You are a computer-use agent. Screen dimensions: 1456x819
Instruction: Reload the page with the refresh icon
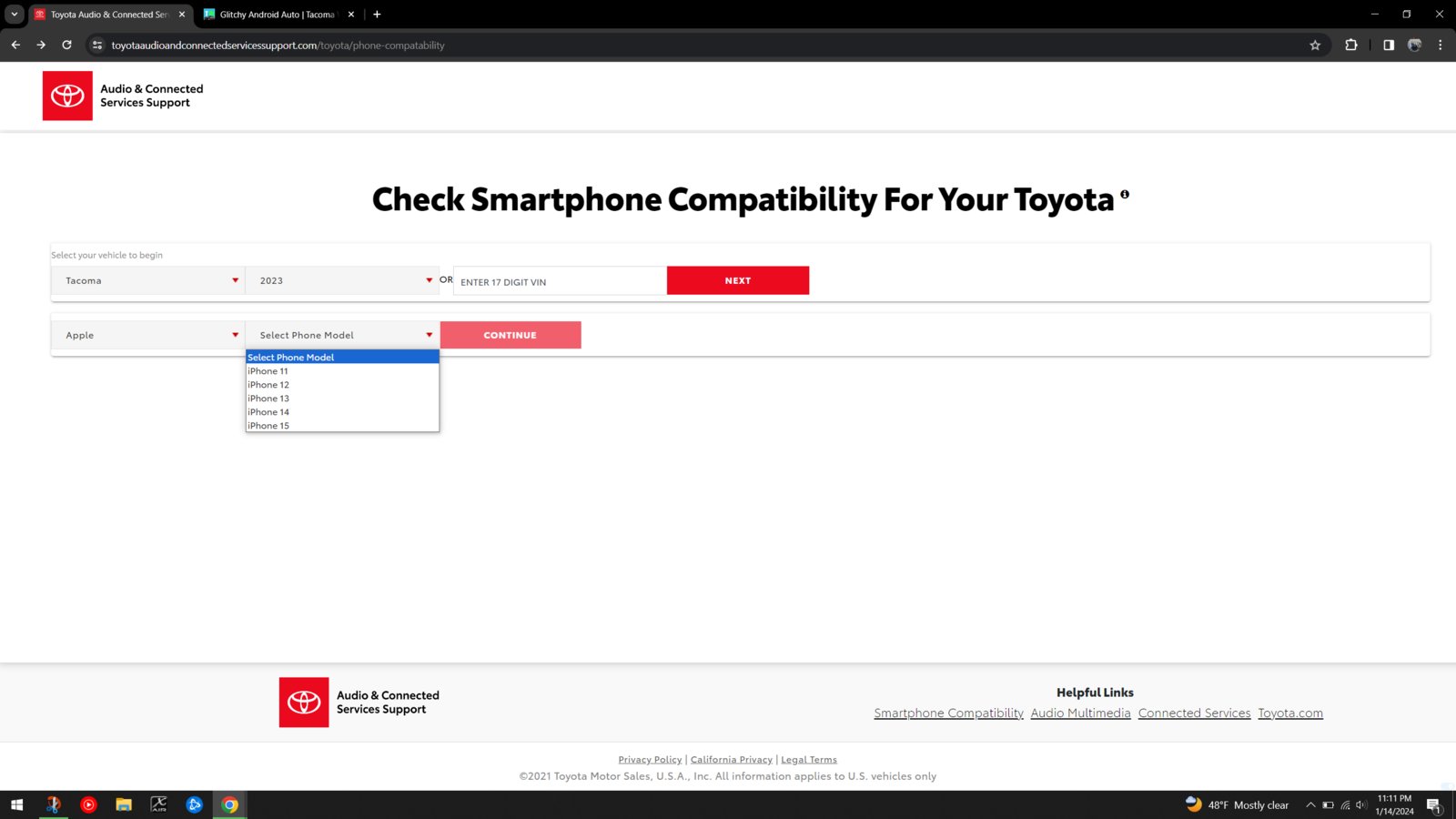pos(66,45)
